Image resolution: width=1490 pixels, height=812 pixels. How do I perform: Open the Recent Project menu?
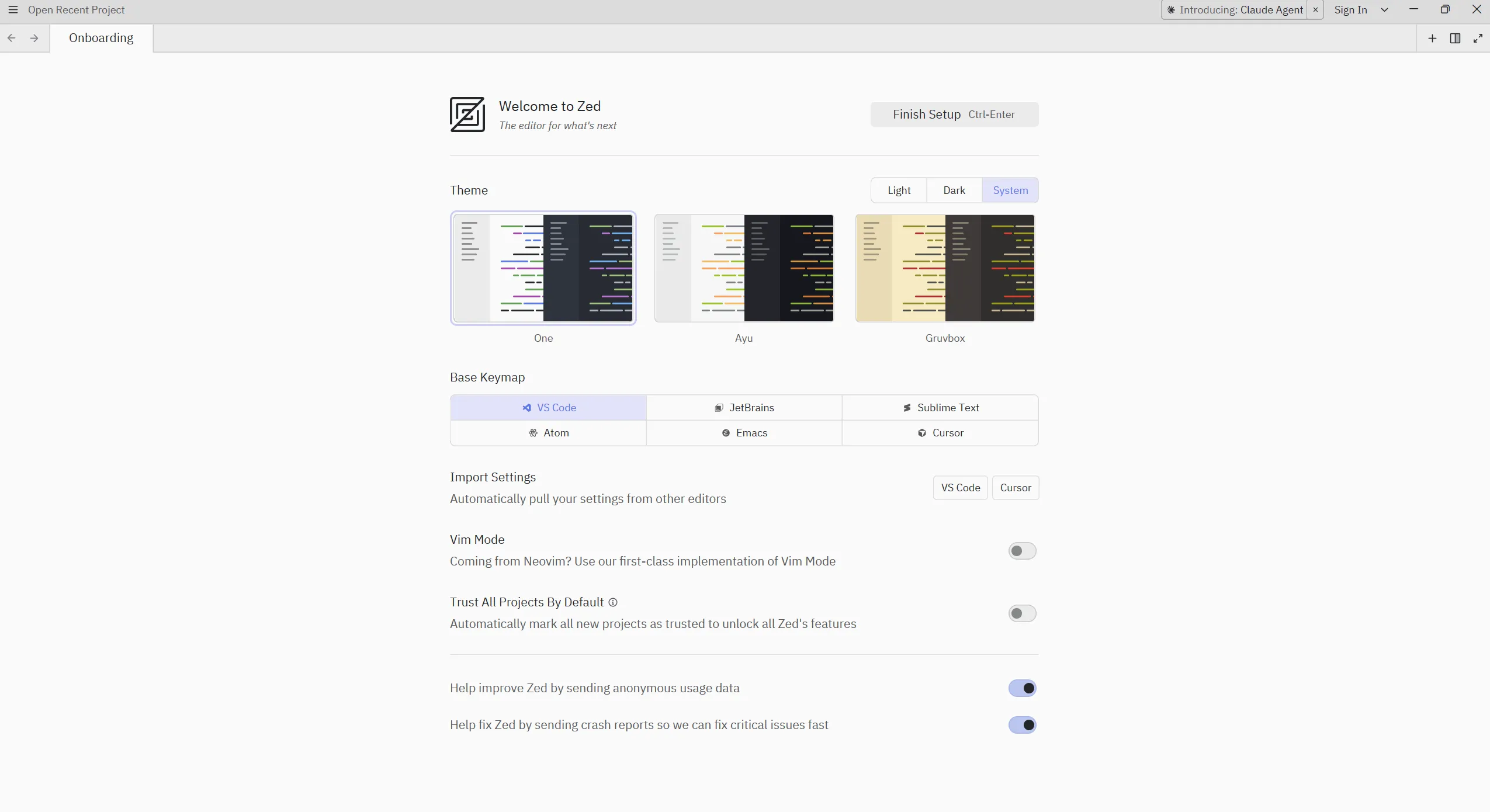pyautogui.click(x=77, y=9)
